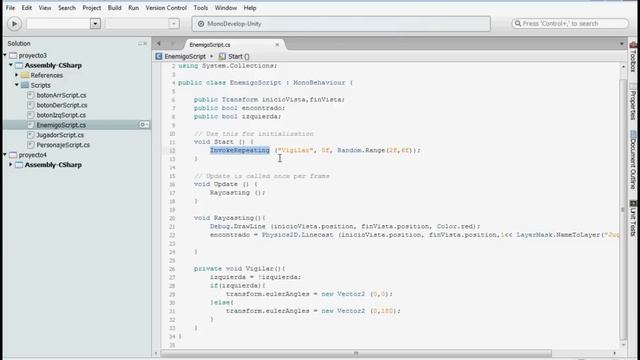Open the Toolbox side pad
This screenshot has height=360, width=640.
click(x=633, y=57)
